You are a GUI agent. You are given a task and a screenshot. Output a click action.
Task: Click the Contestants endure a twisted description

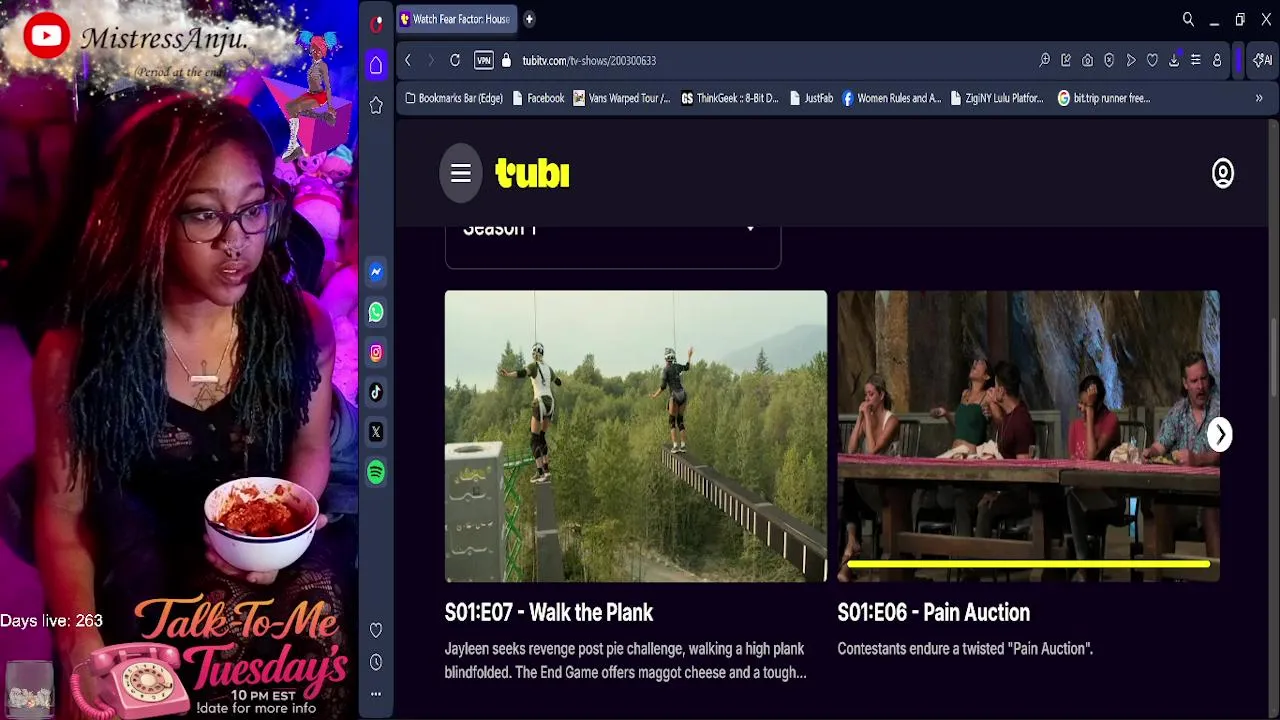pyautogui.click(x=965, y=649)
